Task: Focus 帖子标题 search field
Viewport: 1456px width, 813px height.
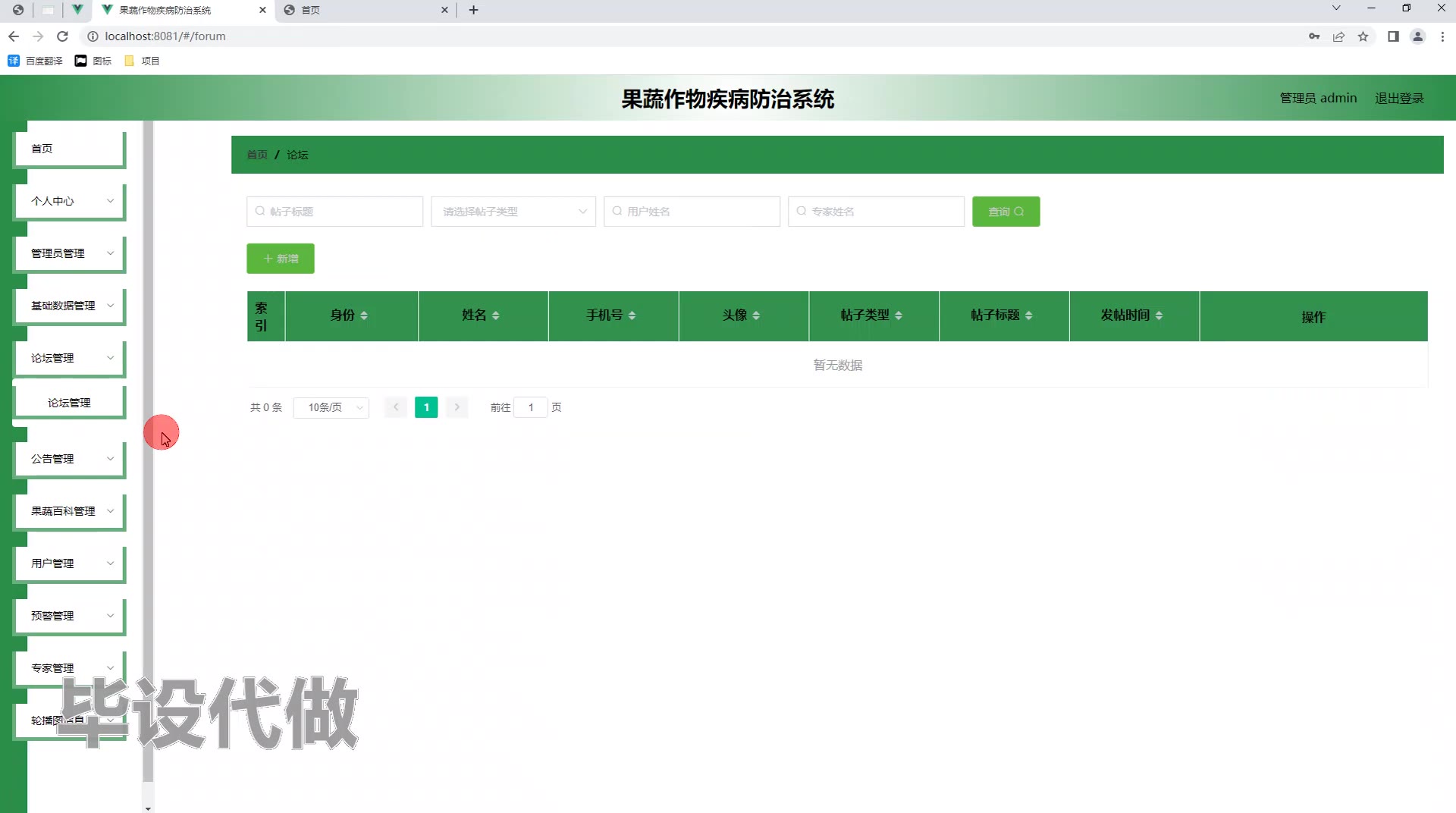Action: (334, 212)
